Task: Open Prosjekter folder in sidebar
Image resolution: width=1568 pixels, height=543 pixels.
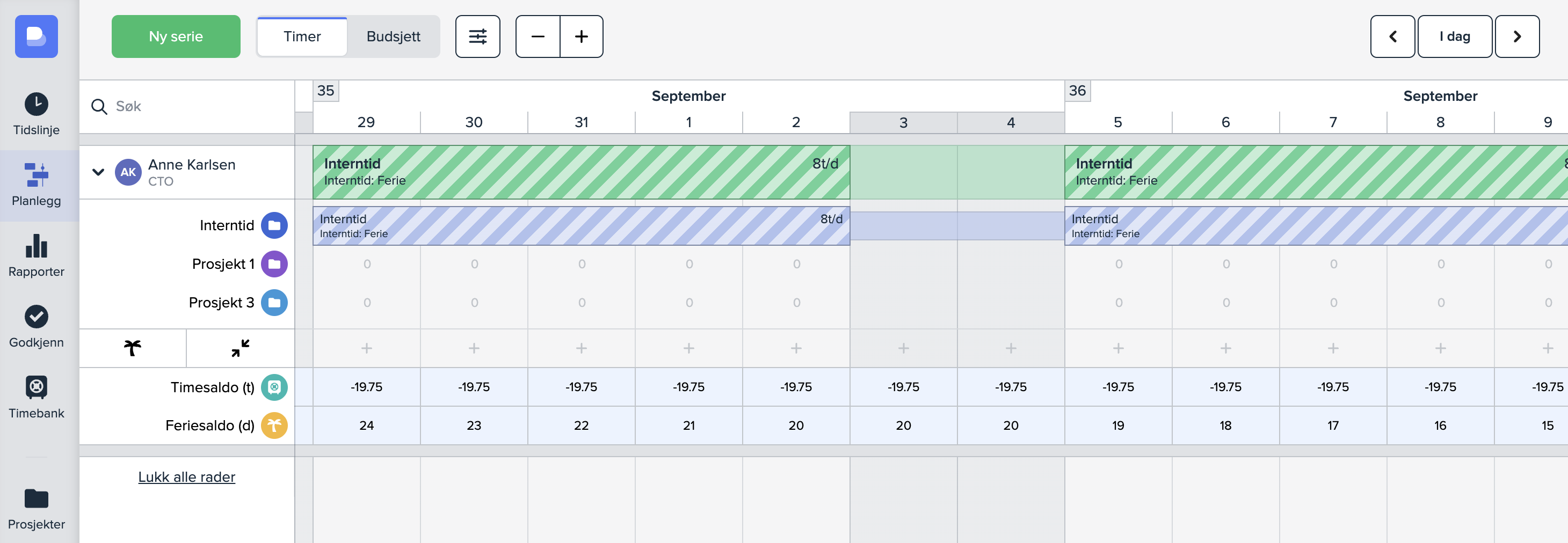Action: click(37, 508)
